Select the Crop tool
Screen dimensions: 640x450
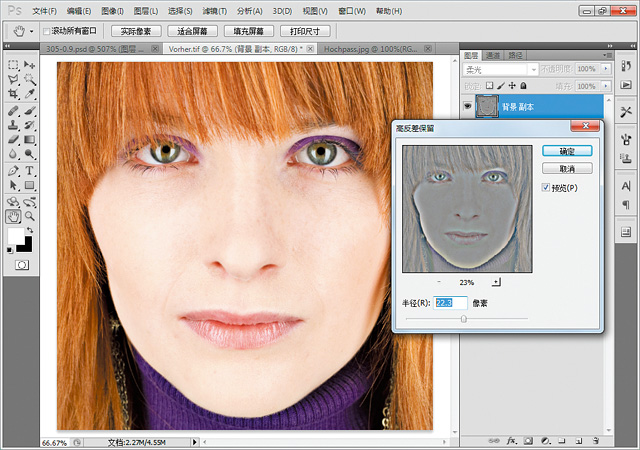[x=13, y=94]
